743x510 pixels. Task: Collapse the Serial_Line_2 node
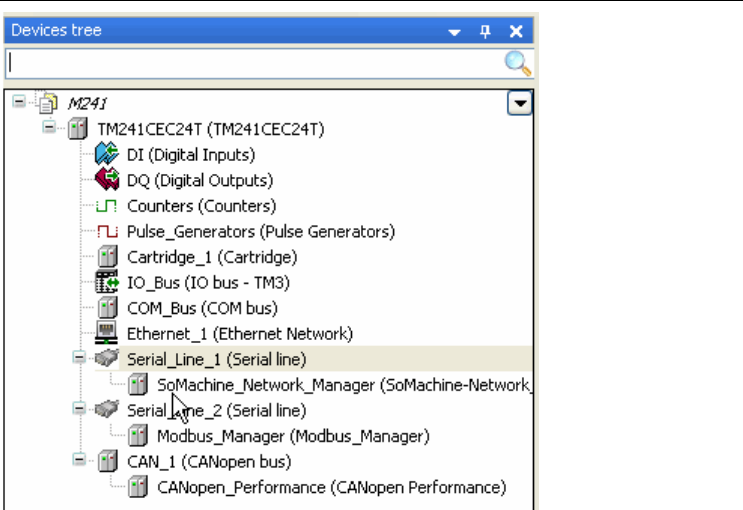79,408
